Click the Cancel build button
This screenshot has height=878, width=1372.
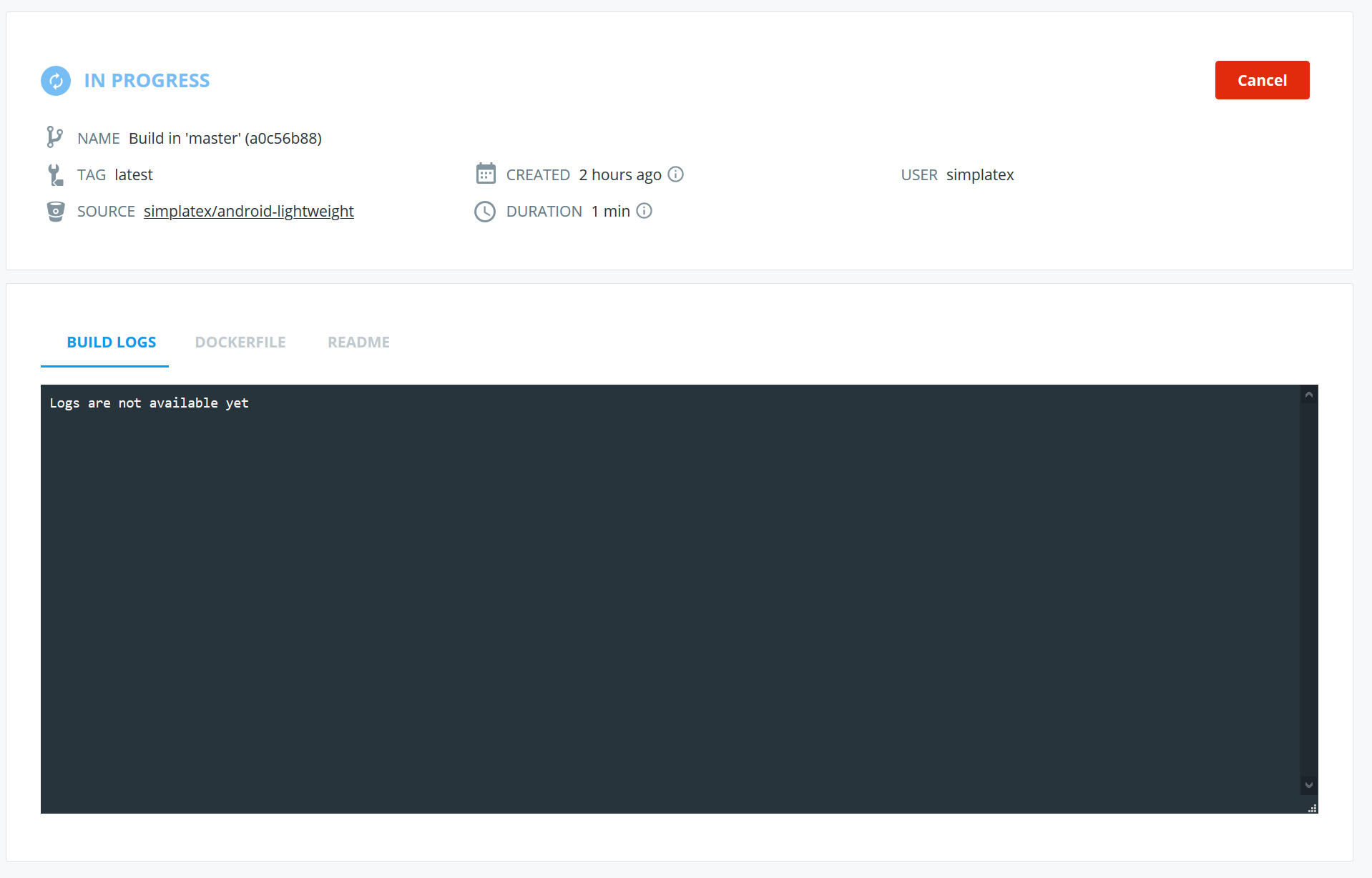(x=1262, y=80)
